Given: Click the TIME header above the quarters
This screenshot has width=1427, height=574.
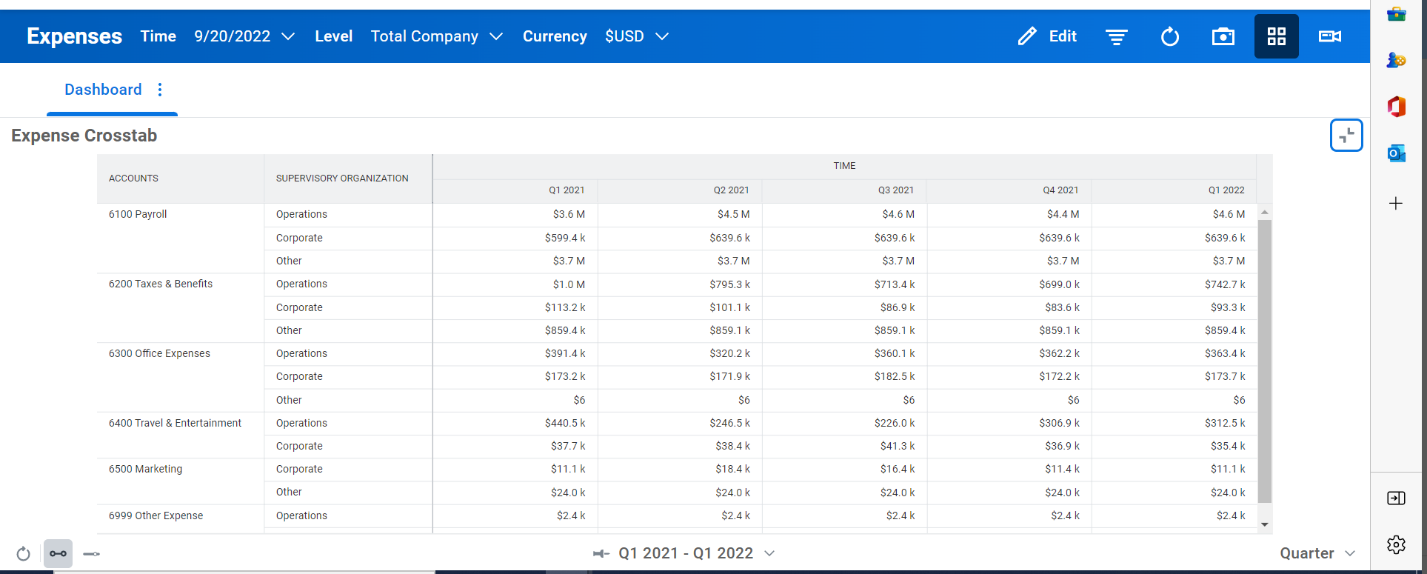Looking at the screenshot, I should [x=844, y=166].
